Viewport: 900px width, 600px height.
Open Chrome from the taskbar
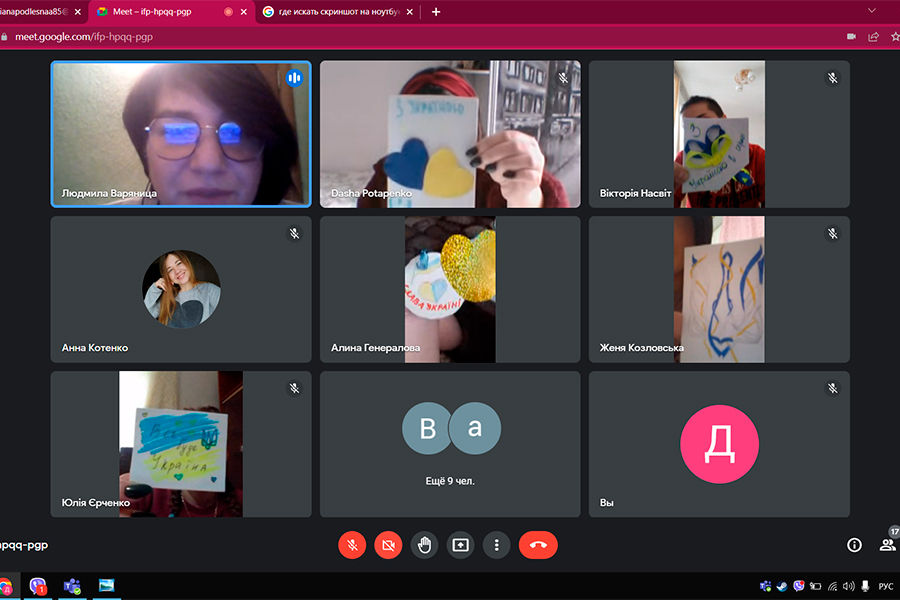click(x=6, y=586)
